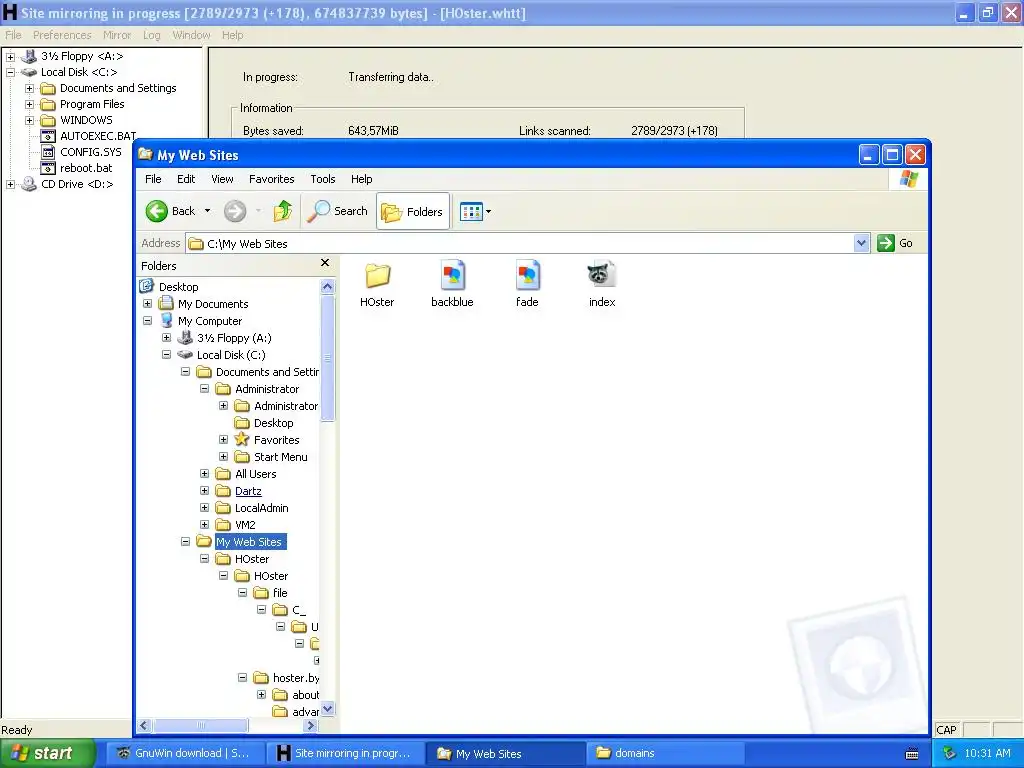Viewport: 1024px width, 768px height.
Task: Select hoster.by folder in tree
Action: pos(296,678)
